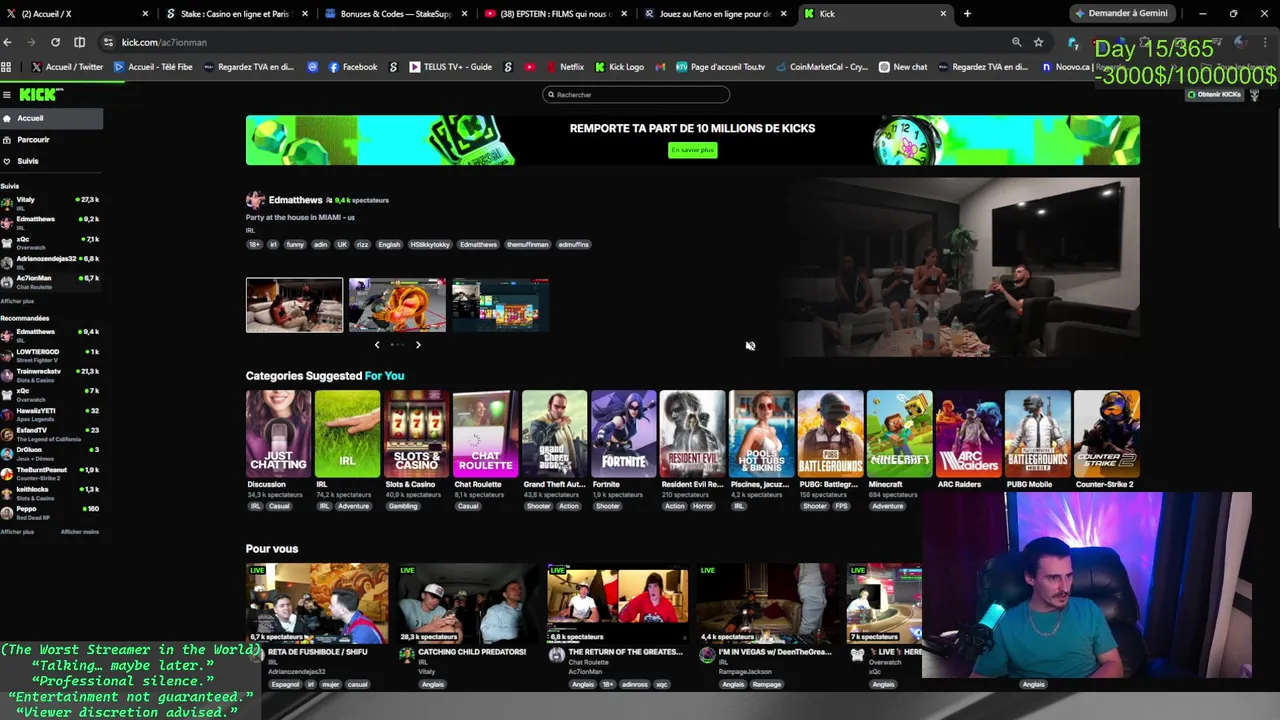
Task: Unmute the featured stream preview
Action: click(750, 346)
